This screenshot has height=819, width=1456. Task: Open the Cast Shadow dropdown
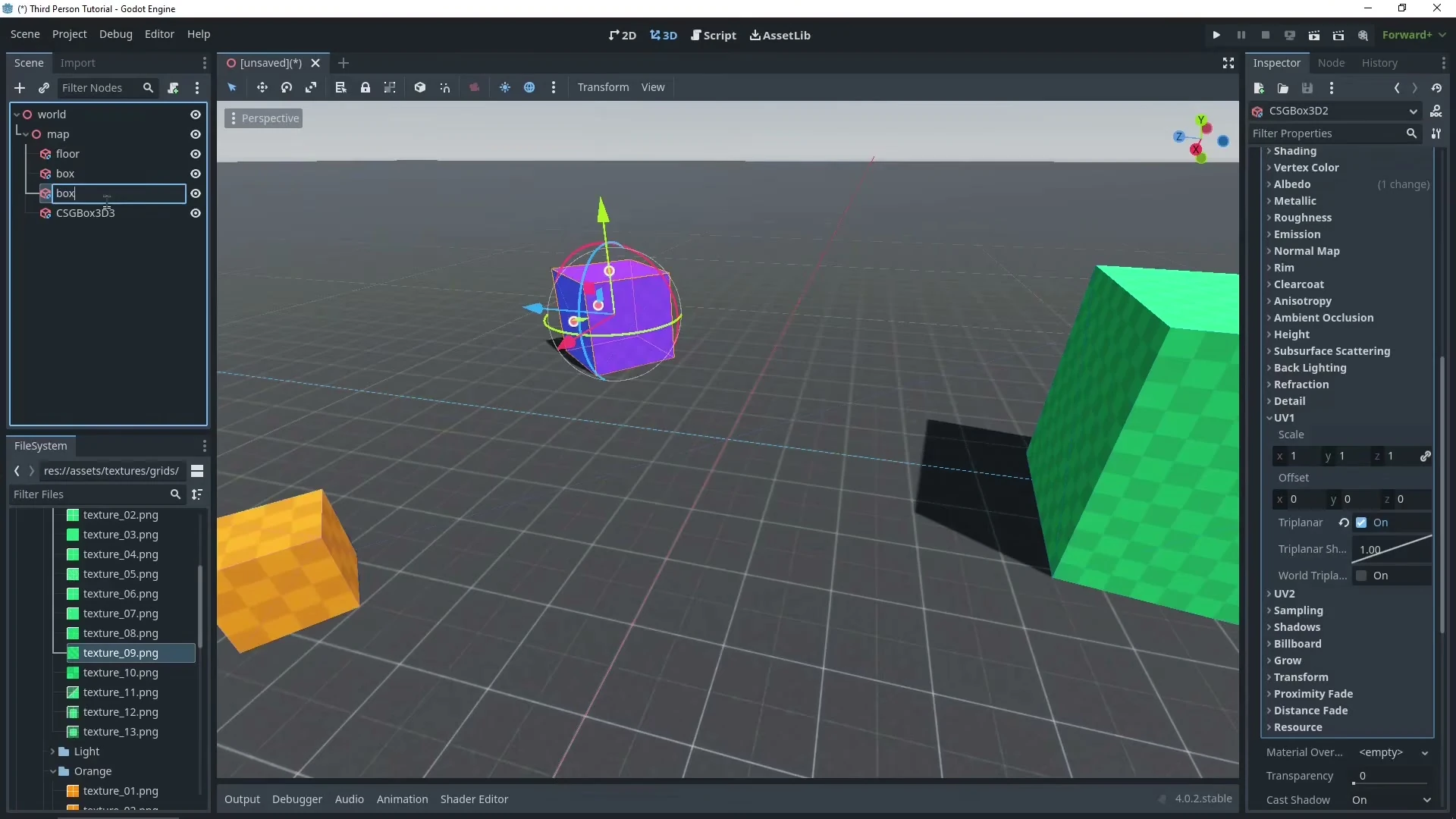coord(1392,800)
